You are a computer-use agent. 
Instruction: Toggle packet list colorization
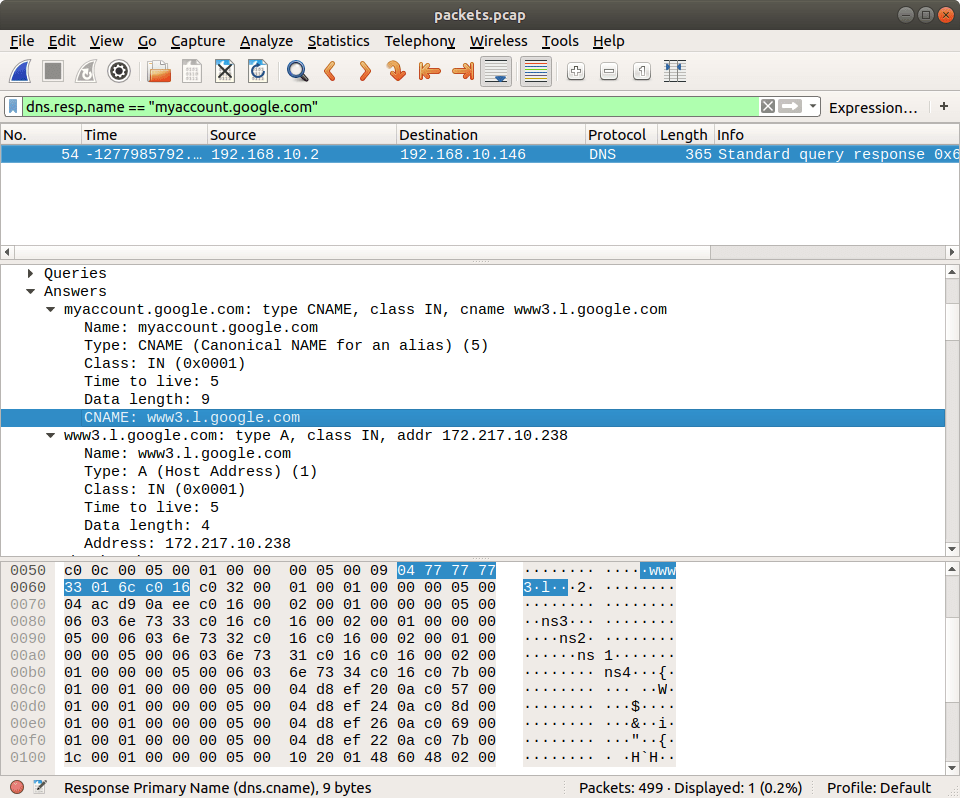point(536,71)
